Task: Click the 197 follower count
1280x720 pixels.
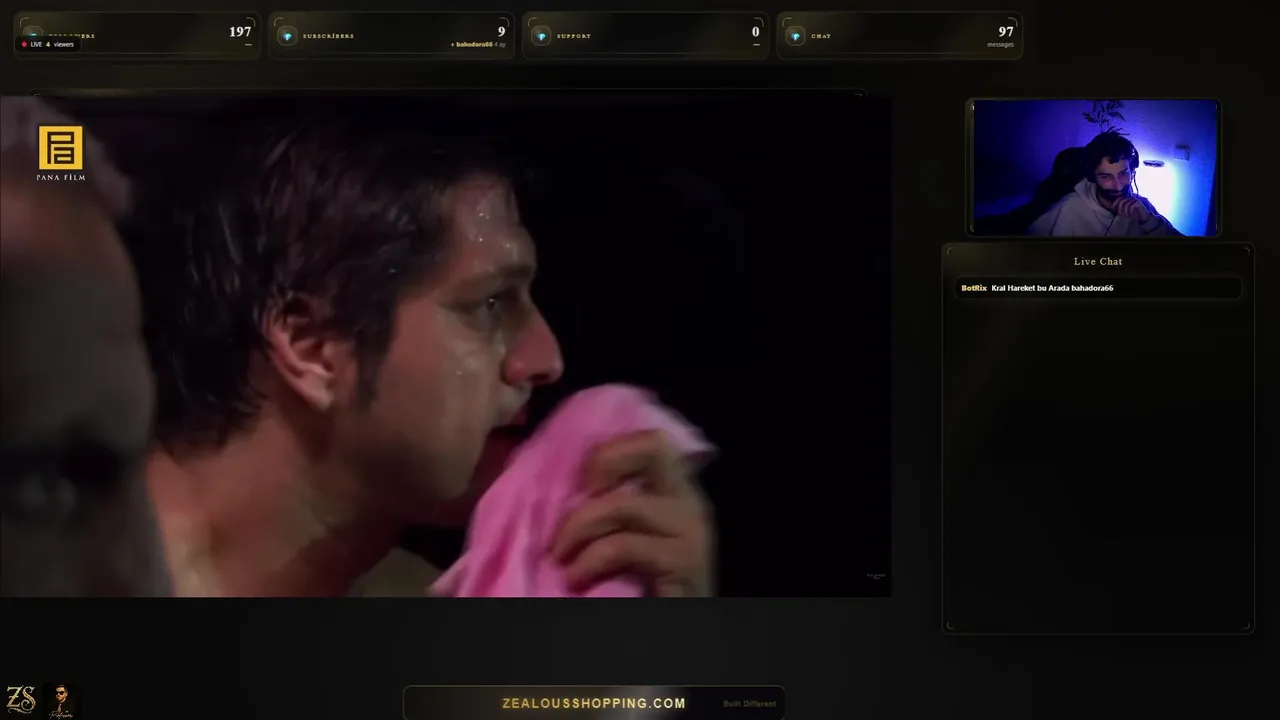Action: pyautogui.click(x=240, y=32)
